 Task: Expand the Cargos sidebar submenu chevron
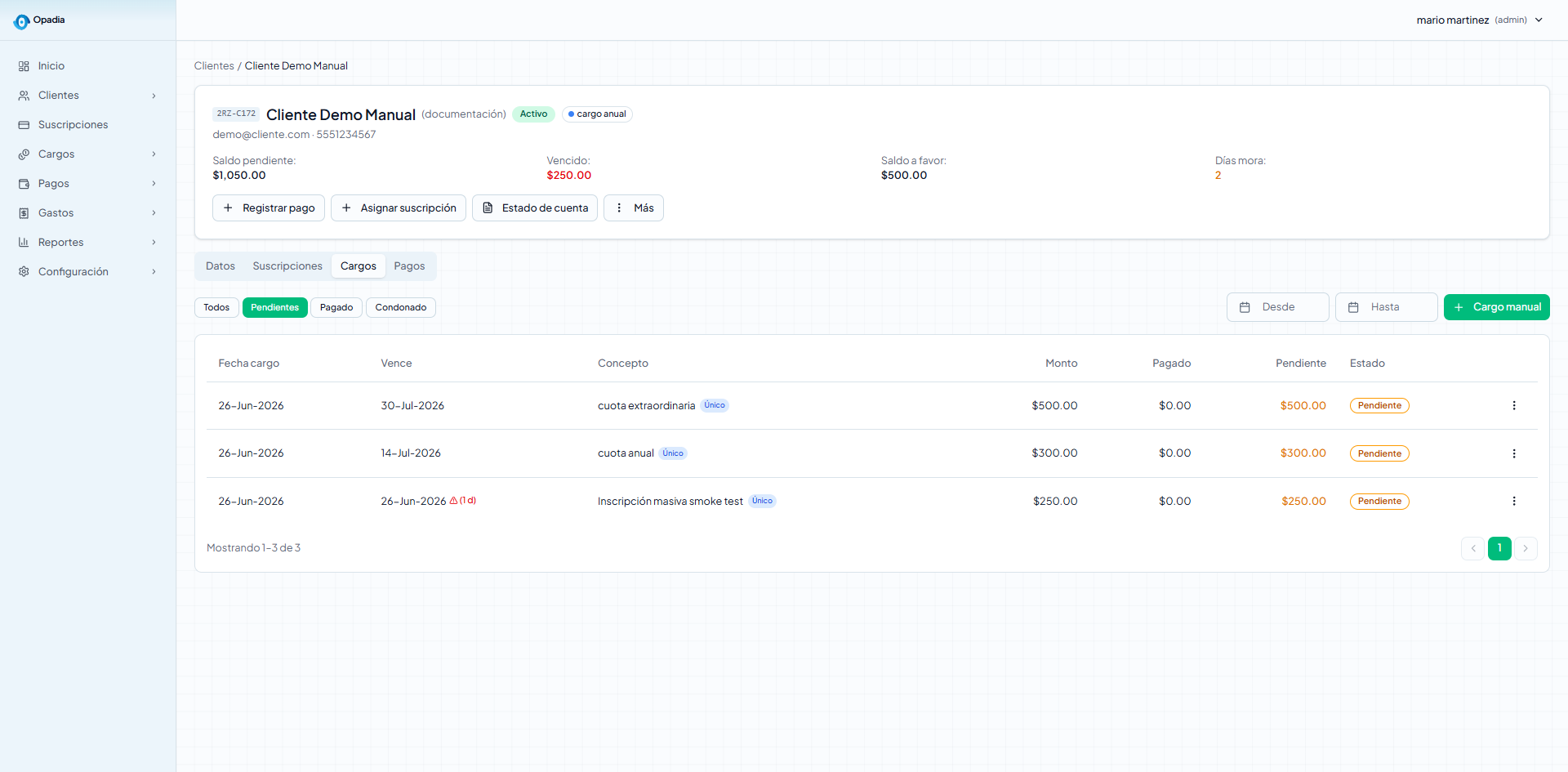tap(154, 154)
